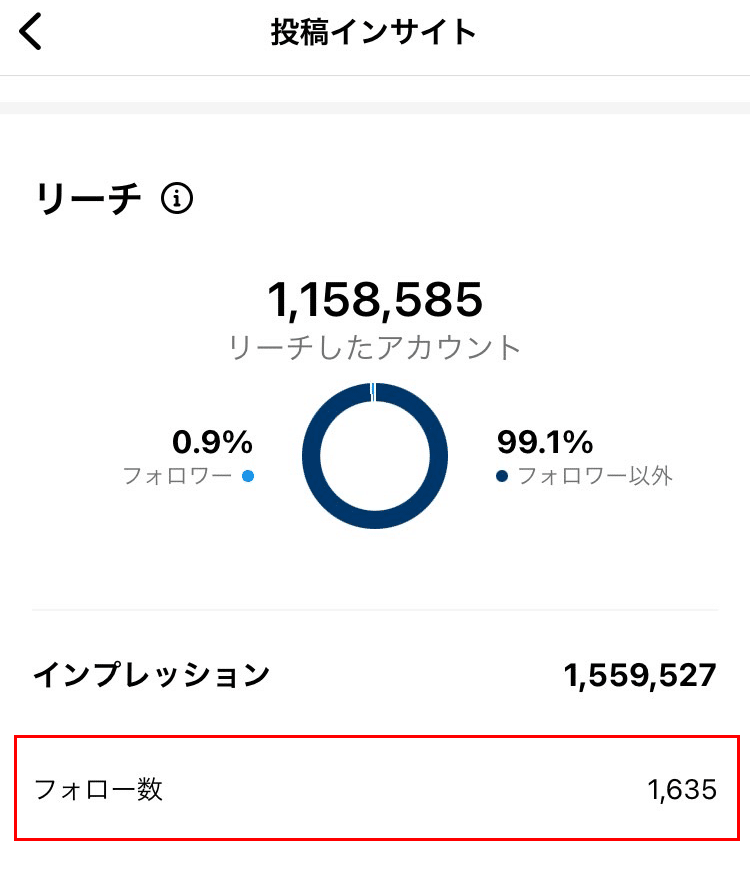Tap the back arrow icon
Viewport: 750px width, 881px height.
[32, 33]
